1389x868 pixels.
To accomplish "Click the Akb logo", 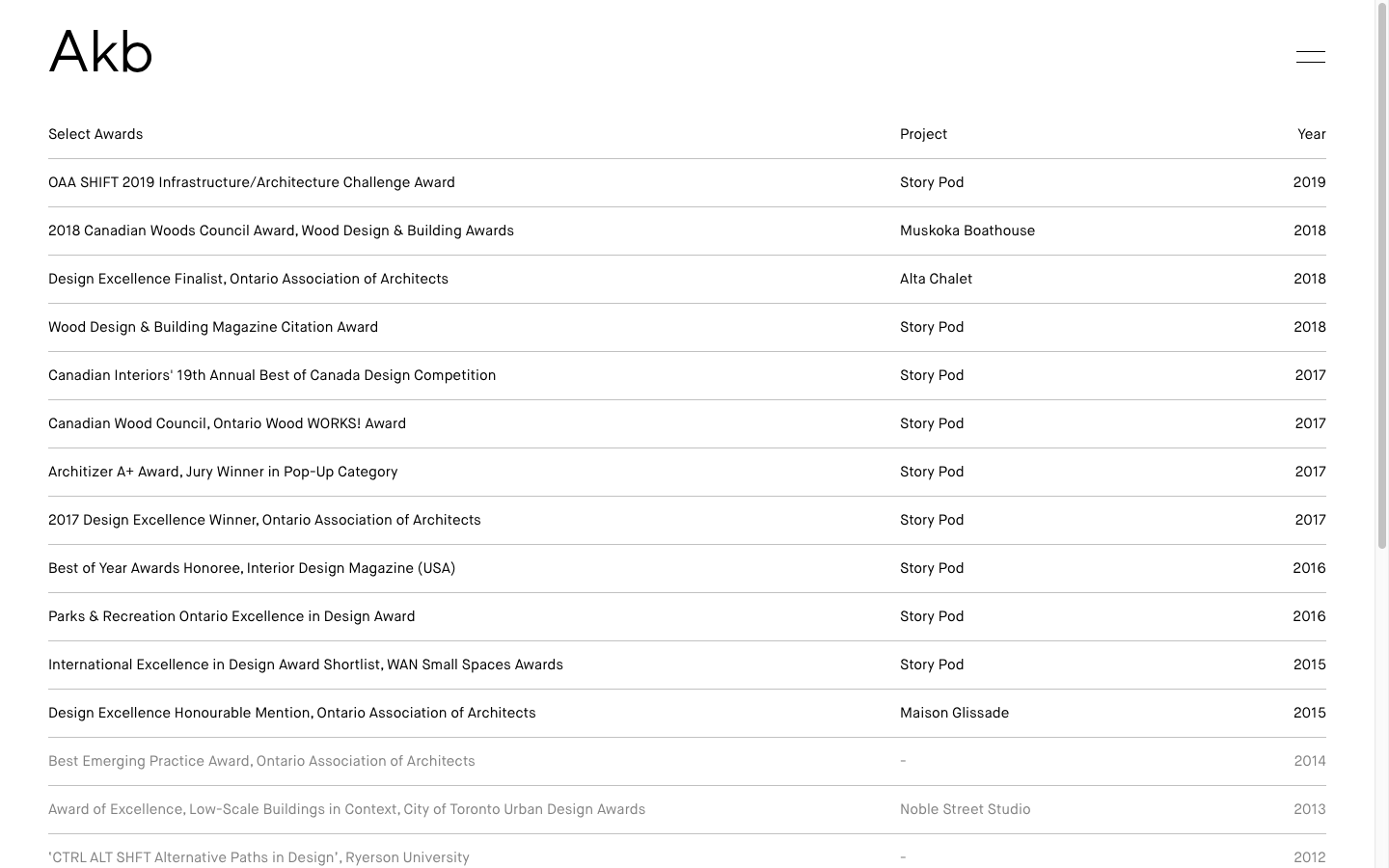I will 101,53.
